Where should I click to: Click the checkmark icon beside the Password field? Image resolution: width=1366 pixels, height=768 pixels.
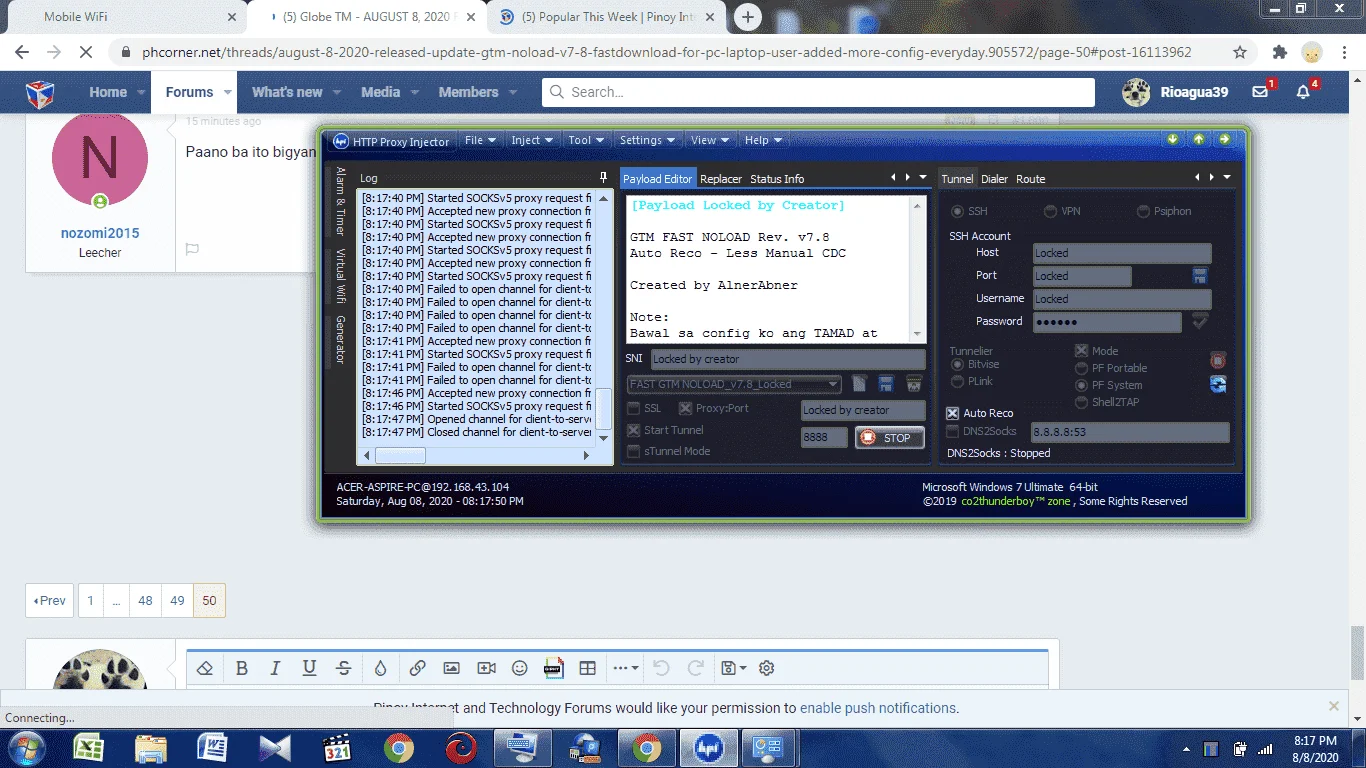click(1200, 321)
